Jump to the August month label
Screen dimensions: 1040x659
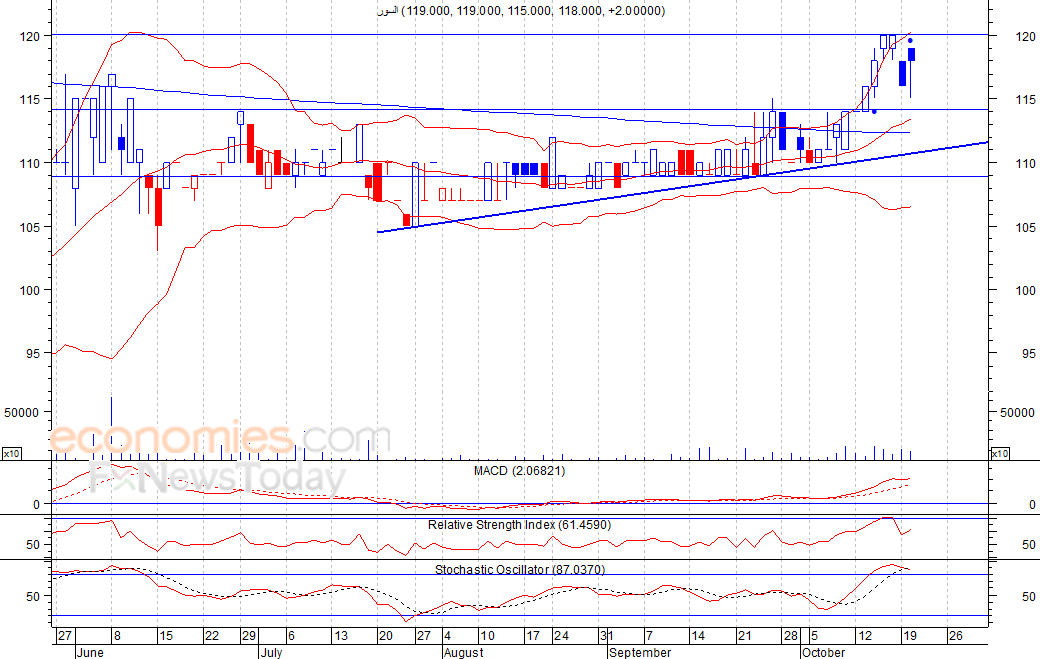[463, 652]
